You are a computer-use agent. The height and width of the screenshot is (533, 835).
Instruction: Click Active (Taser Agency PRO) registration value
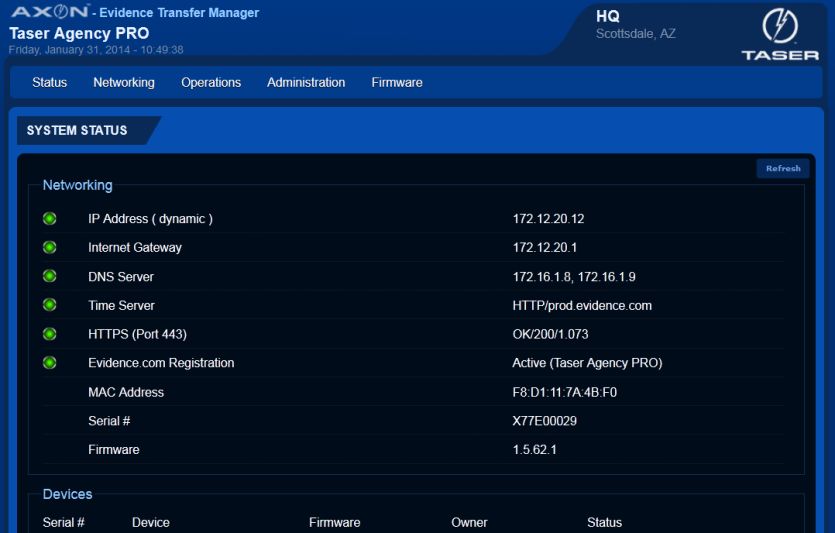coord(587,363)
